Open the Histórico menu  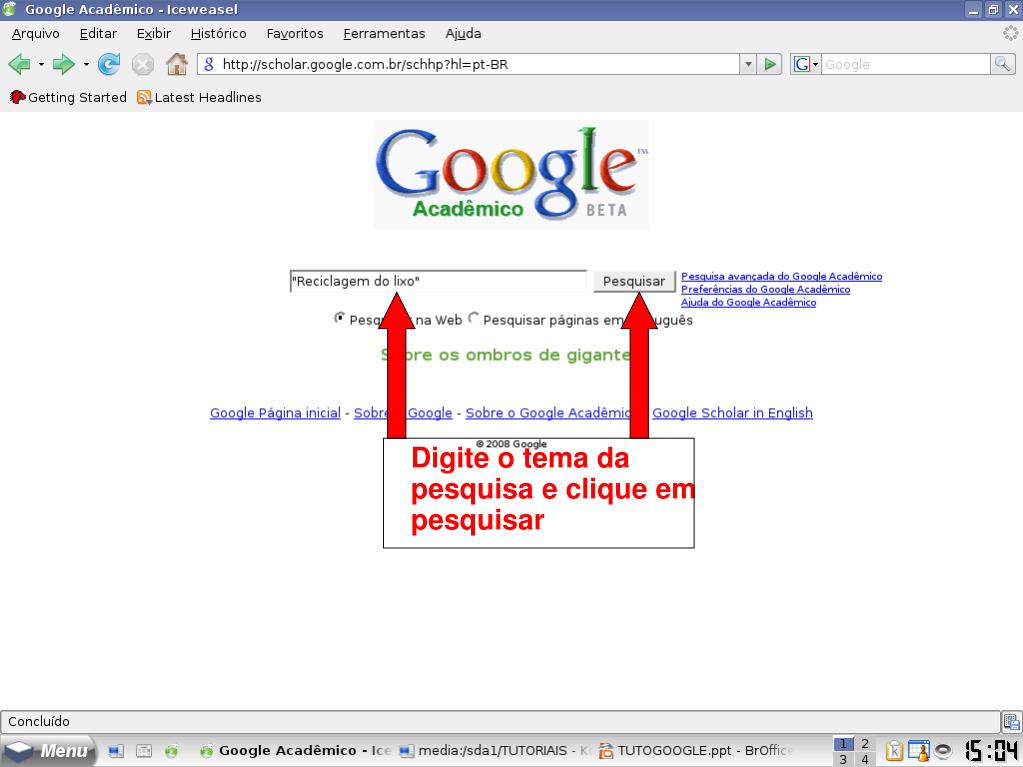click(219, 33)
